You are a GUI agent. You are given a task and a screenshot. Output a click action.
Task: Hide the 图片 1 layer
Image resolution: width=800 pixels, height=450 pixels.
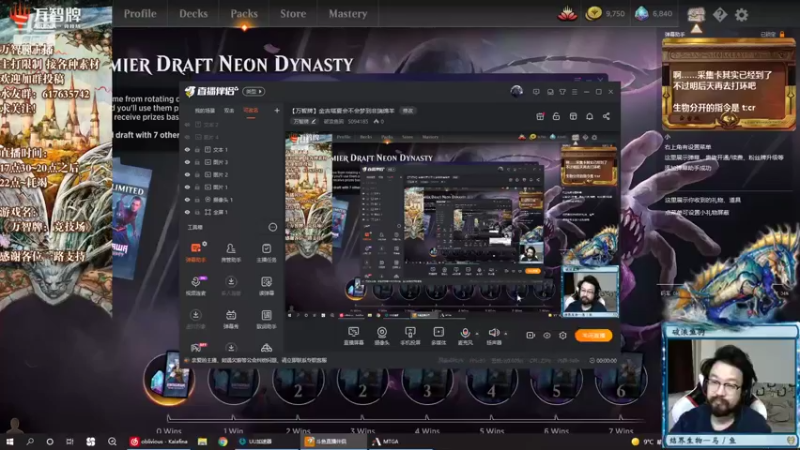[187, 187]
